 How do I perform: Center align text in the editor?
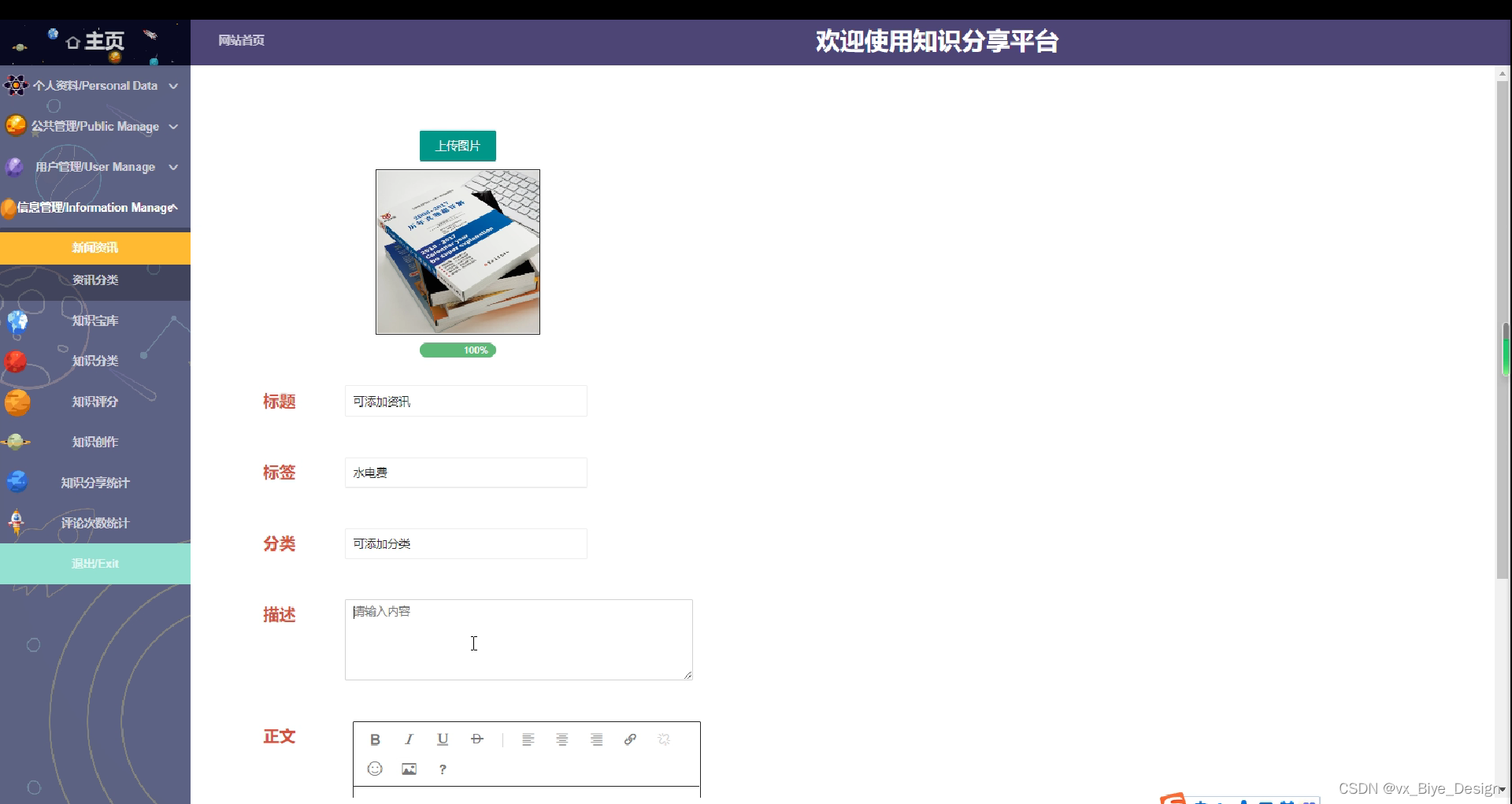point(562,739)
